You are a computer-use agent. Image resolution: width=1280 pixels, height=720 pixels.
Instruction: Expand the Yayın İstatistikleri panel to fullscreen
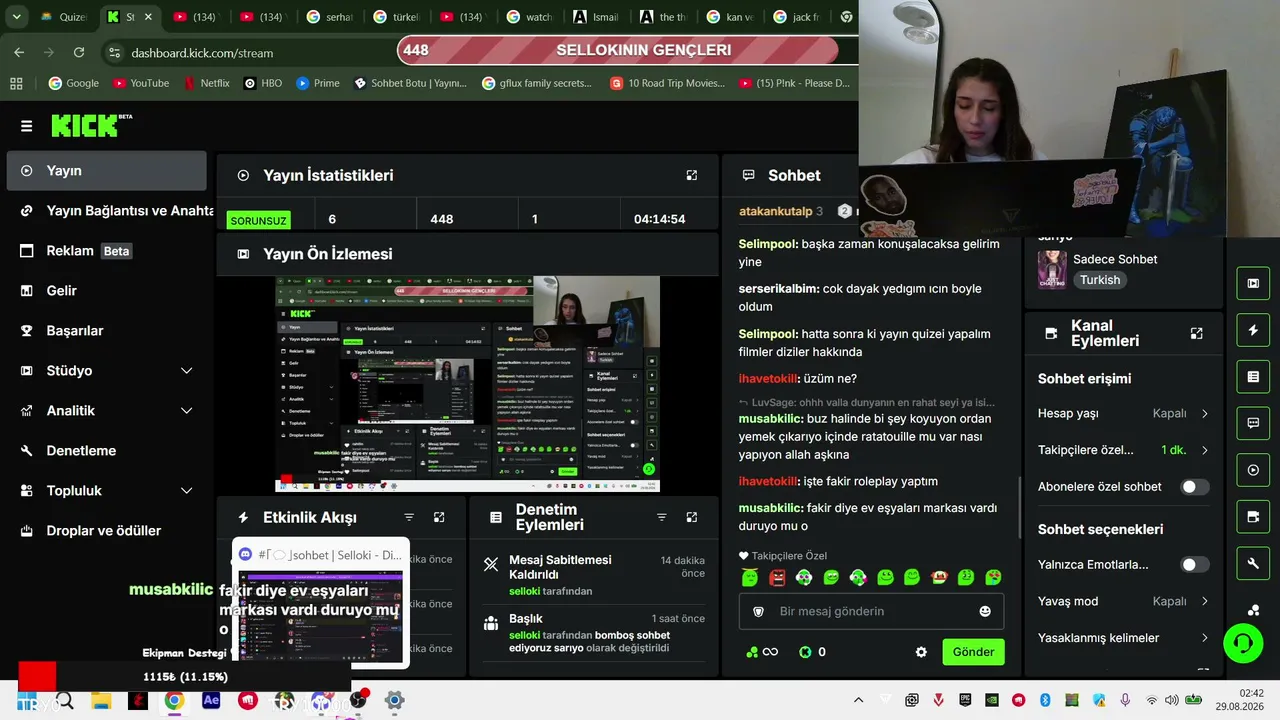(x=691, y=175)
